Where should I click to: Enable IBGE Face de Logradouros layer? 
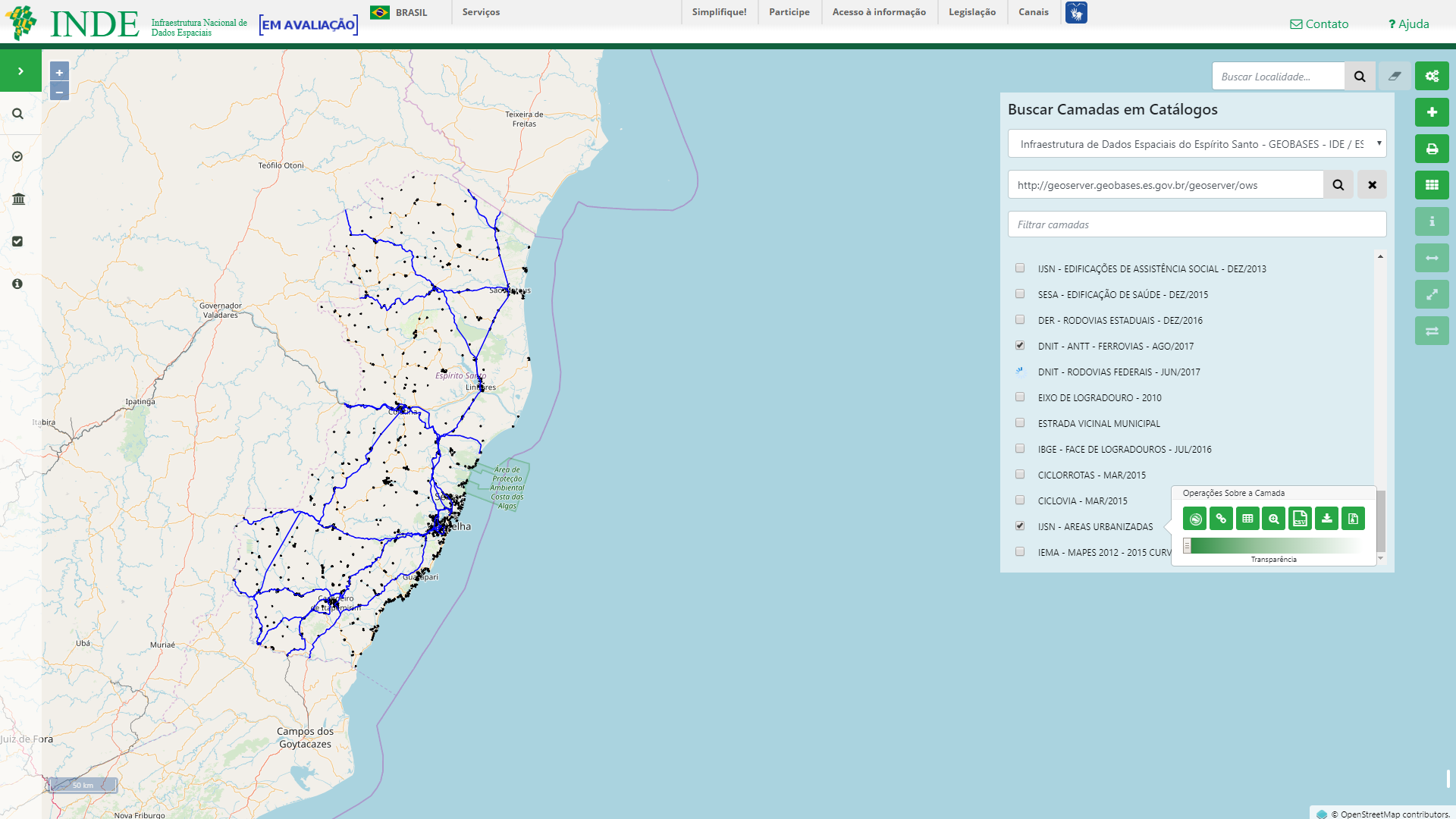coord(1020,449)
